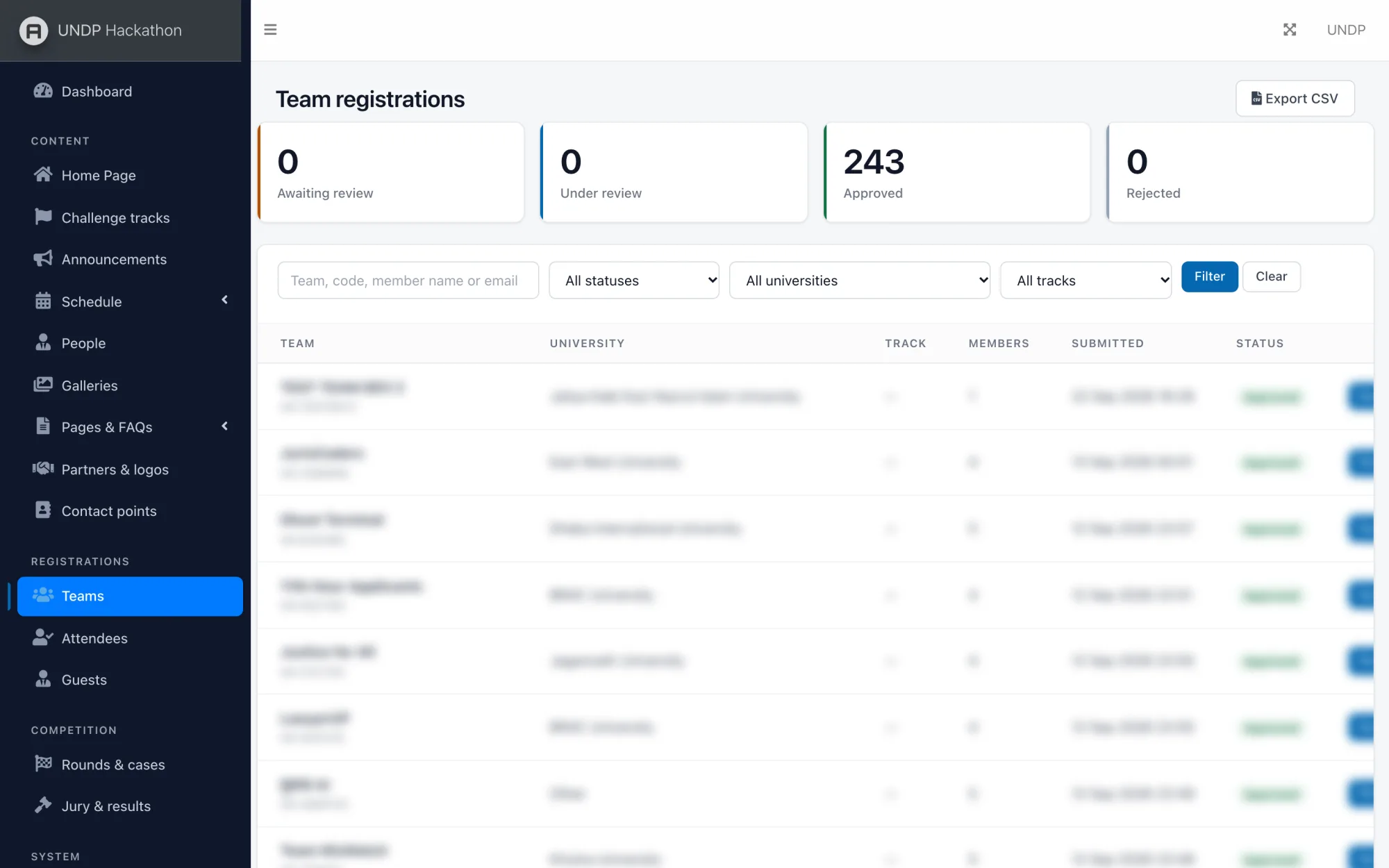Viewport: 1389px width, 868px height.
Task: Click the Announcements megaphone icon
Action: pyautogui.click(x=43, y=259)
